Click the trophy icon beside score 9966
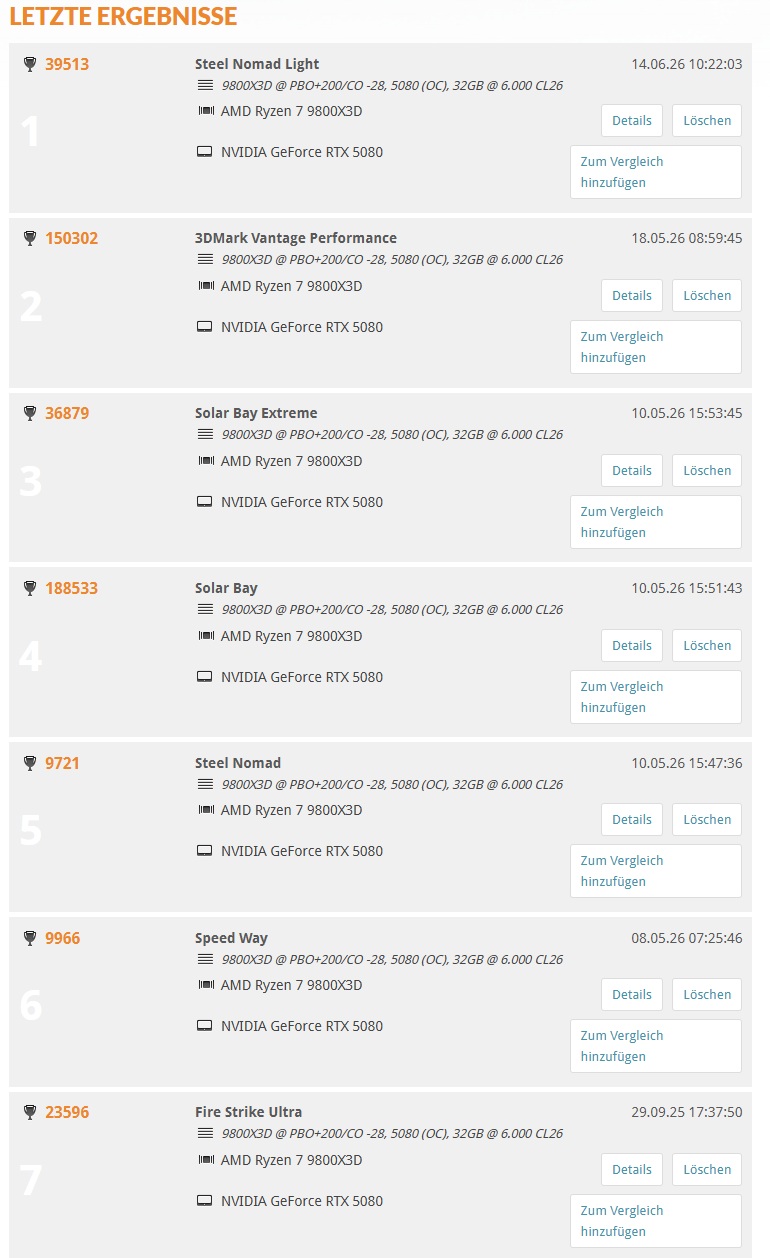 coord(30,938)
